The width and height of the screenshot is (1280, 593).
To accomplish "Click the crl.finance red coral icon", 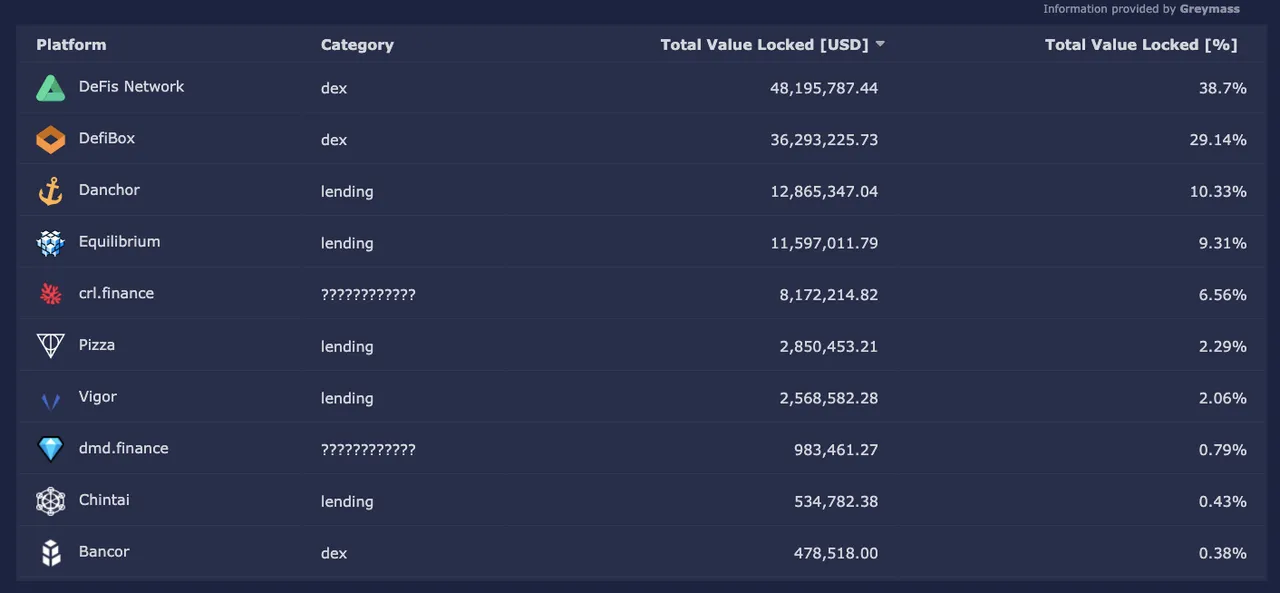I will pos(51,295).
